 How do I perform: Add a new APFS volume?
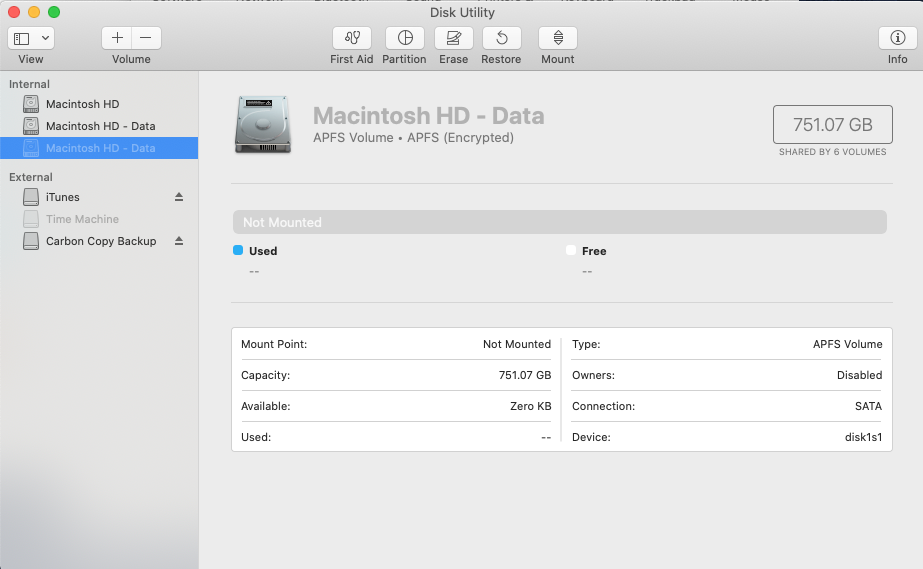point(117,38)
